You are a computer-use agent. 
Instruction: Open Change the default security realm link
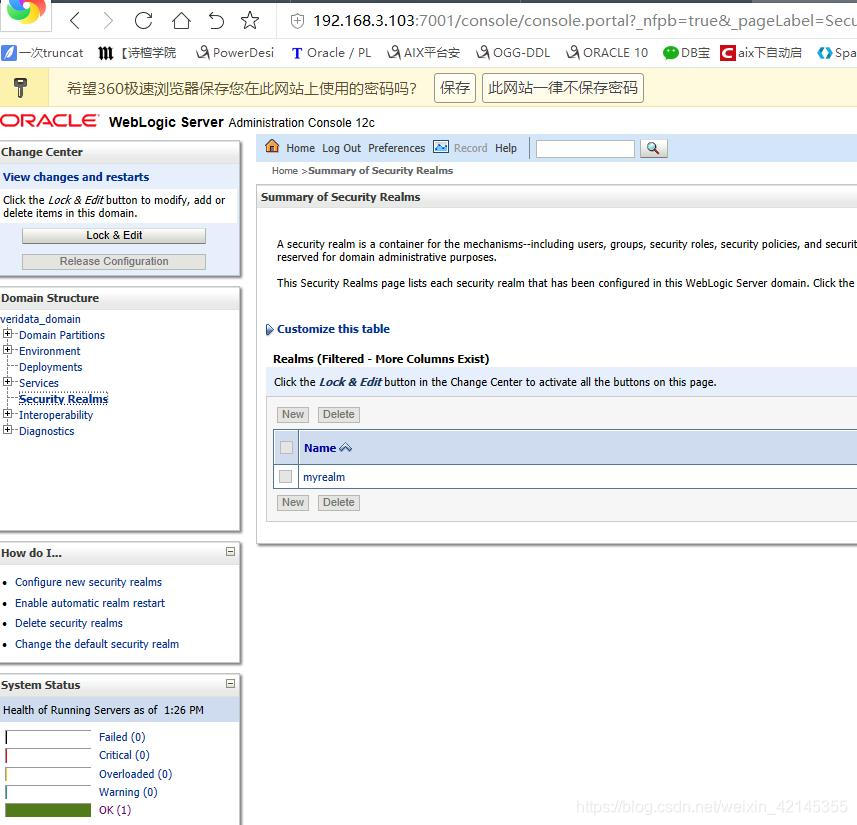[x=97, y=643]
